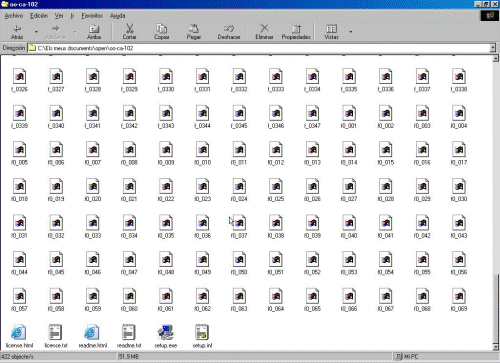
Task: Select the f0_050 file icon
Action: pyautogui.click(x=239, y=260)
